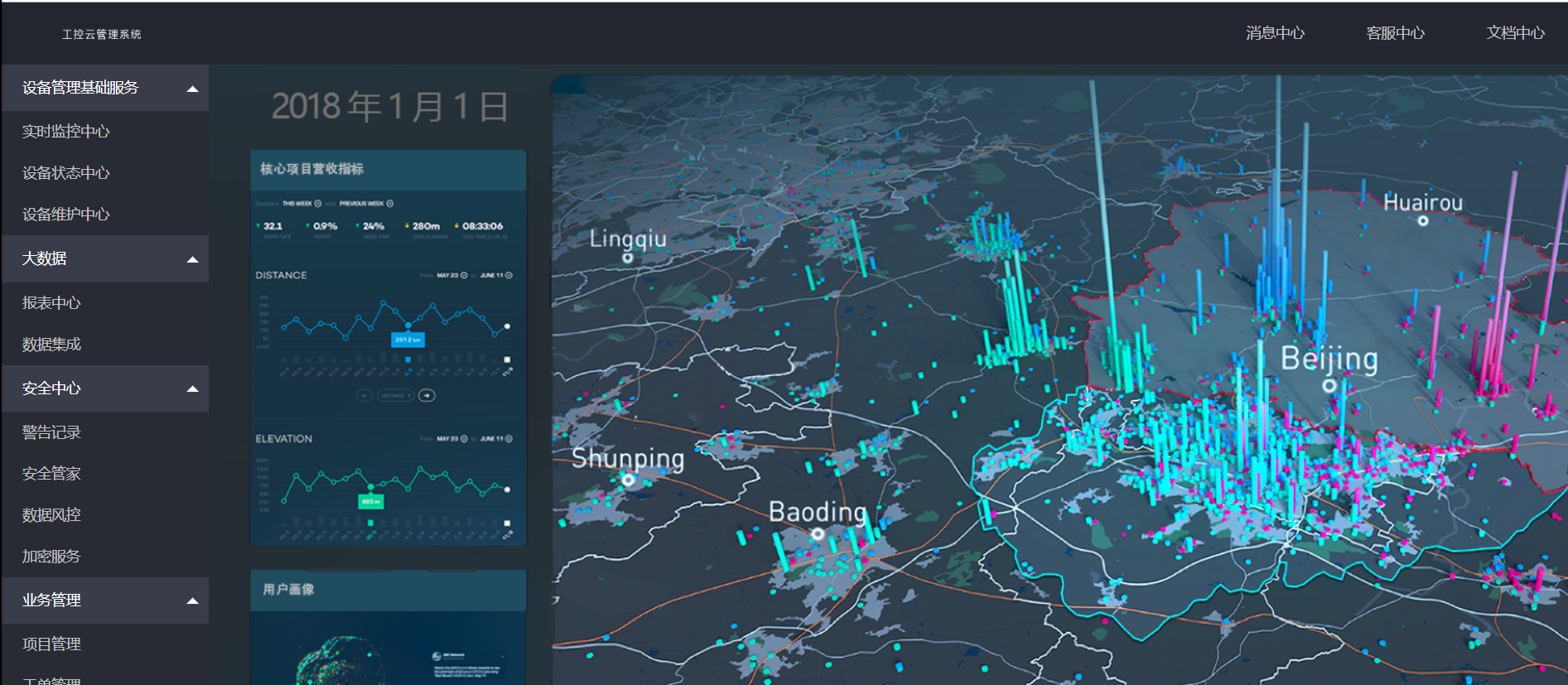Go to 设备维护中心

(65, 214)
